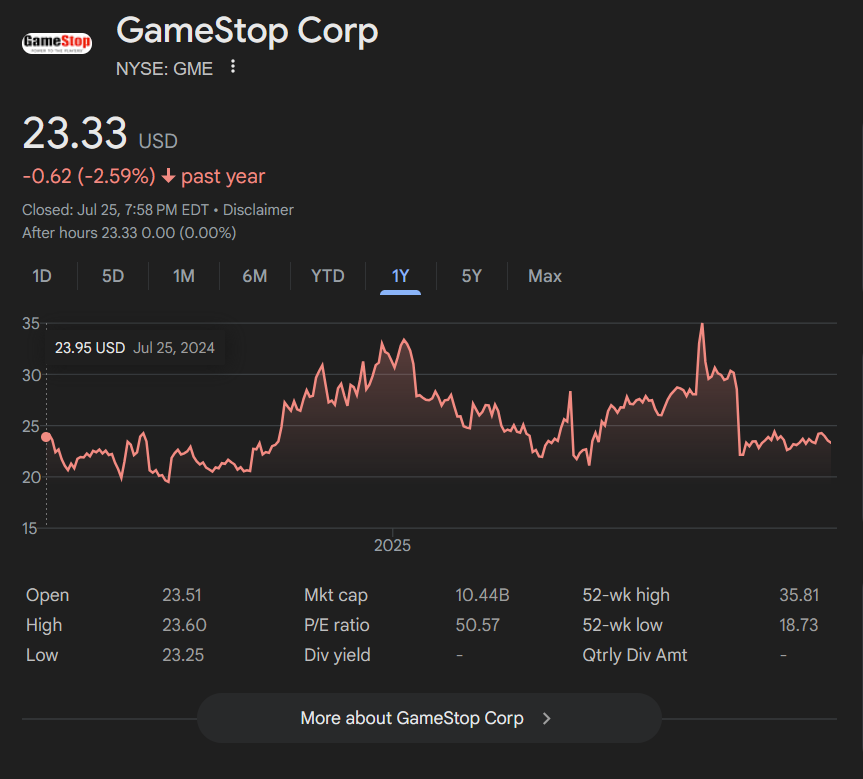Click the 52-wk low value 18.73
863x779 pixels.
click(x=799, y=625)
